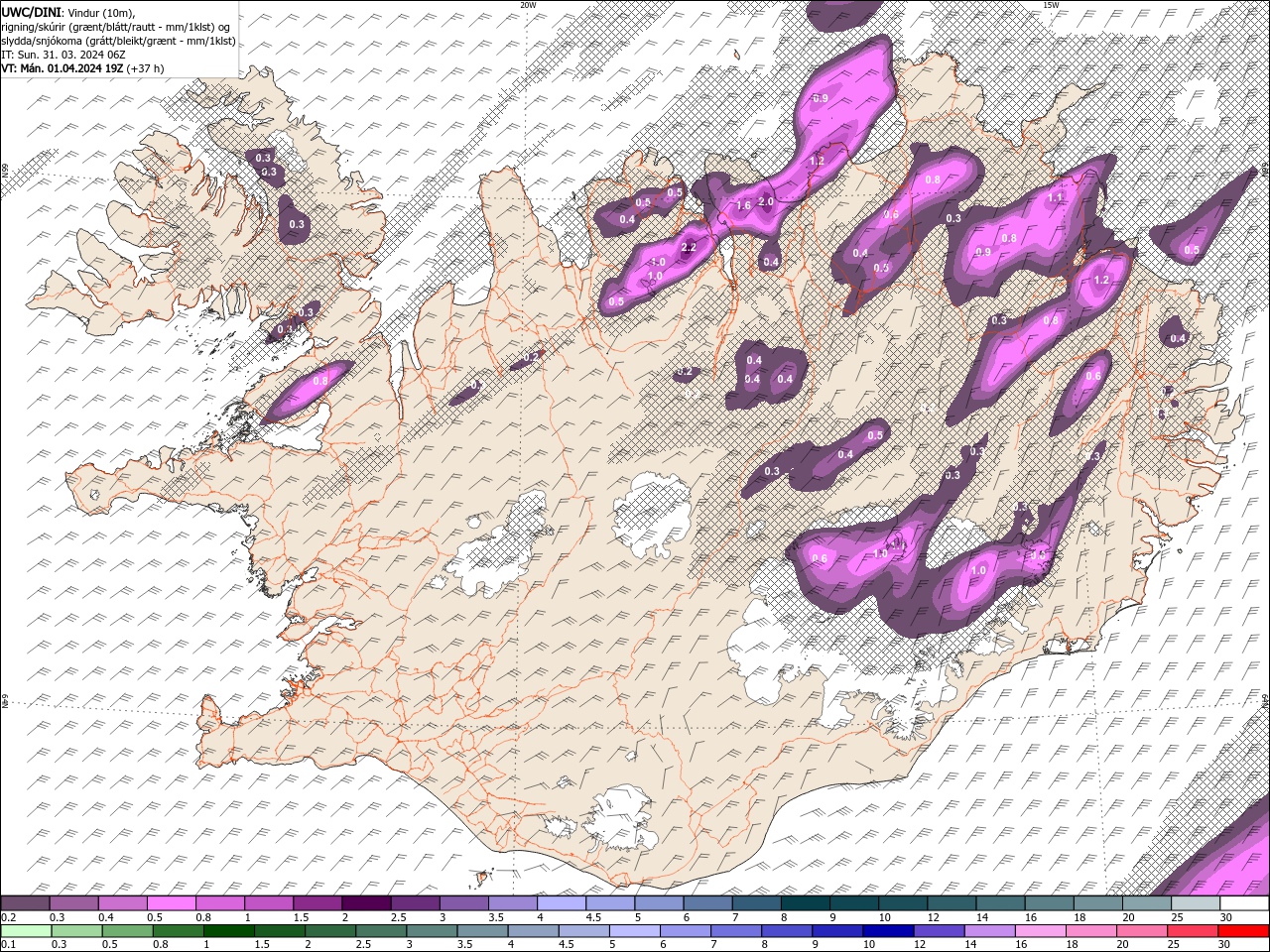Viewport: 1270px width, 952px height.
Task: Select the light periwinkle 4 snow legend swatch
Action: click(x=562, y=903)
